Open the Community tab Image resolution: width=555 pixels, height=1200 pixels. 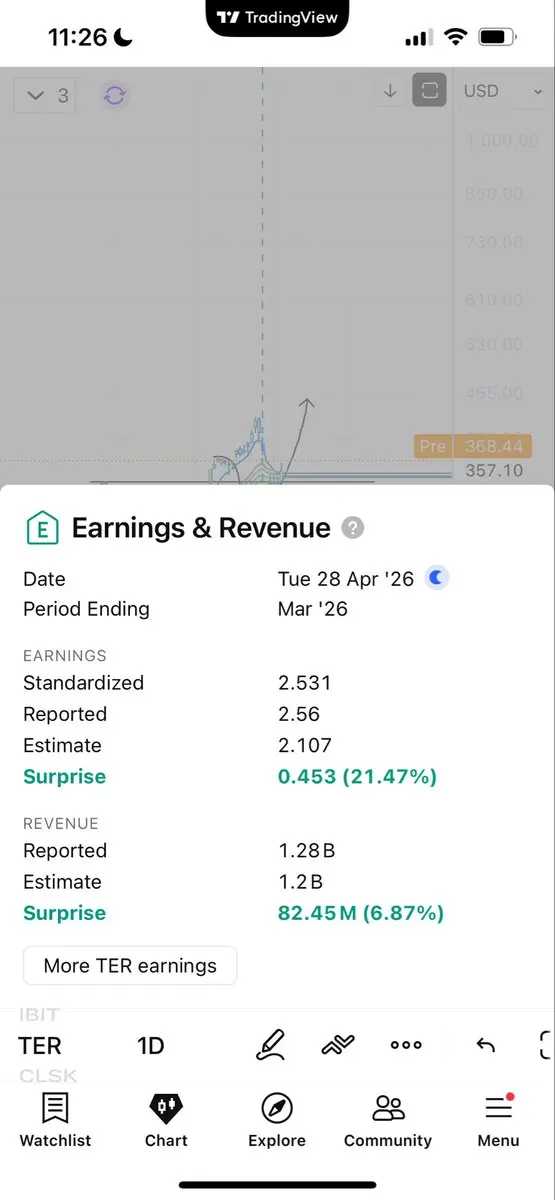point(388,1120)
